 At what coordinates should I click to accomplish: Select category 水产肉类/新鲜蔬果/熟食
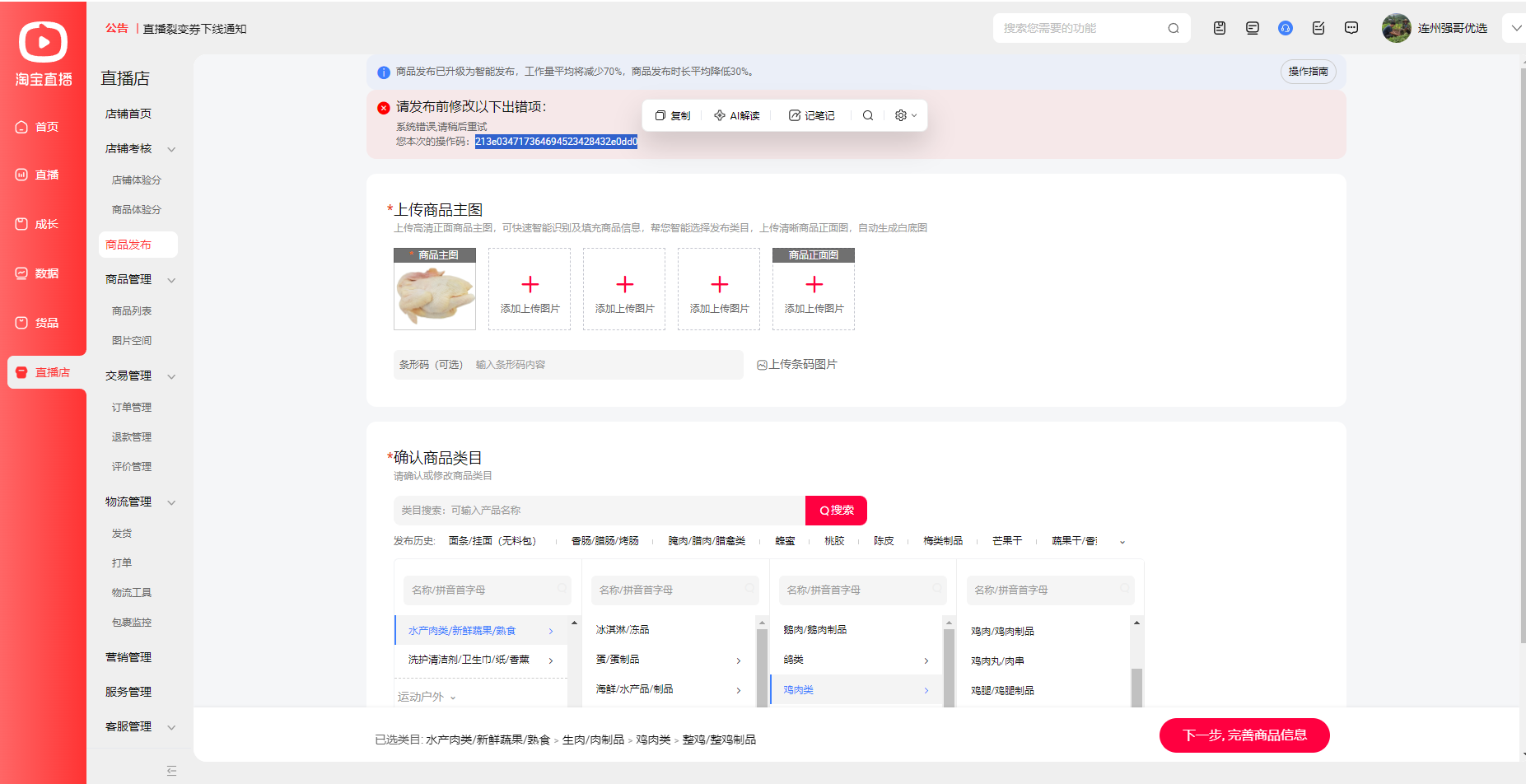tap(481, 630)
